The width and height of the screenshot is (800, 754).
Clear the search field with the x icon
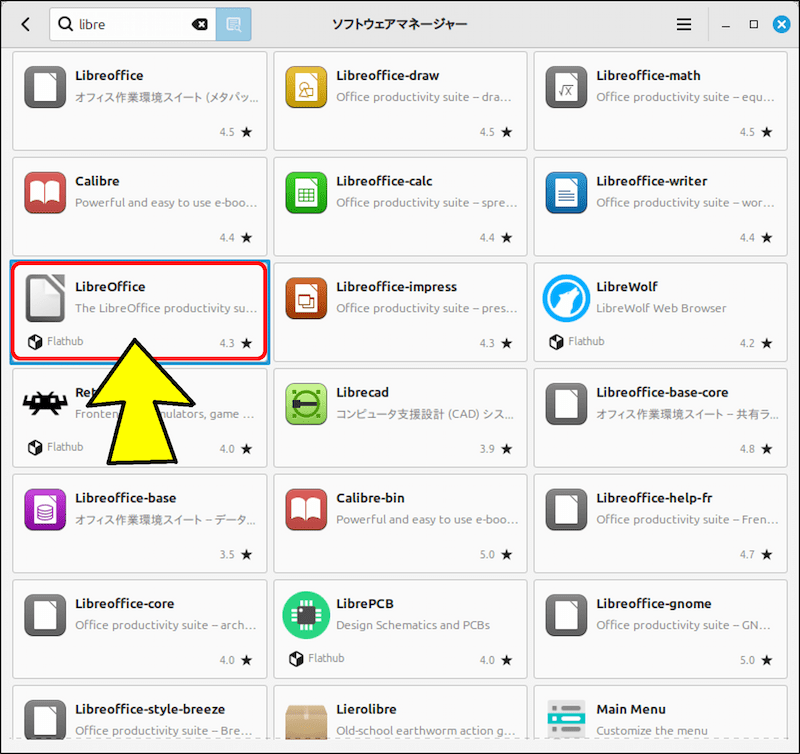coord(199,23)
